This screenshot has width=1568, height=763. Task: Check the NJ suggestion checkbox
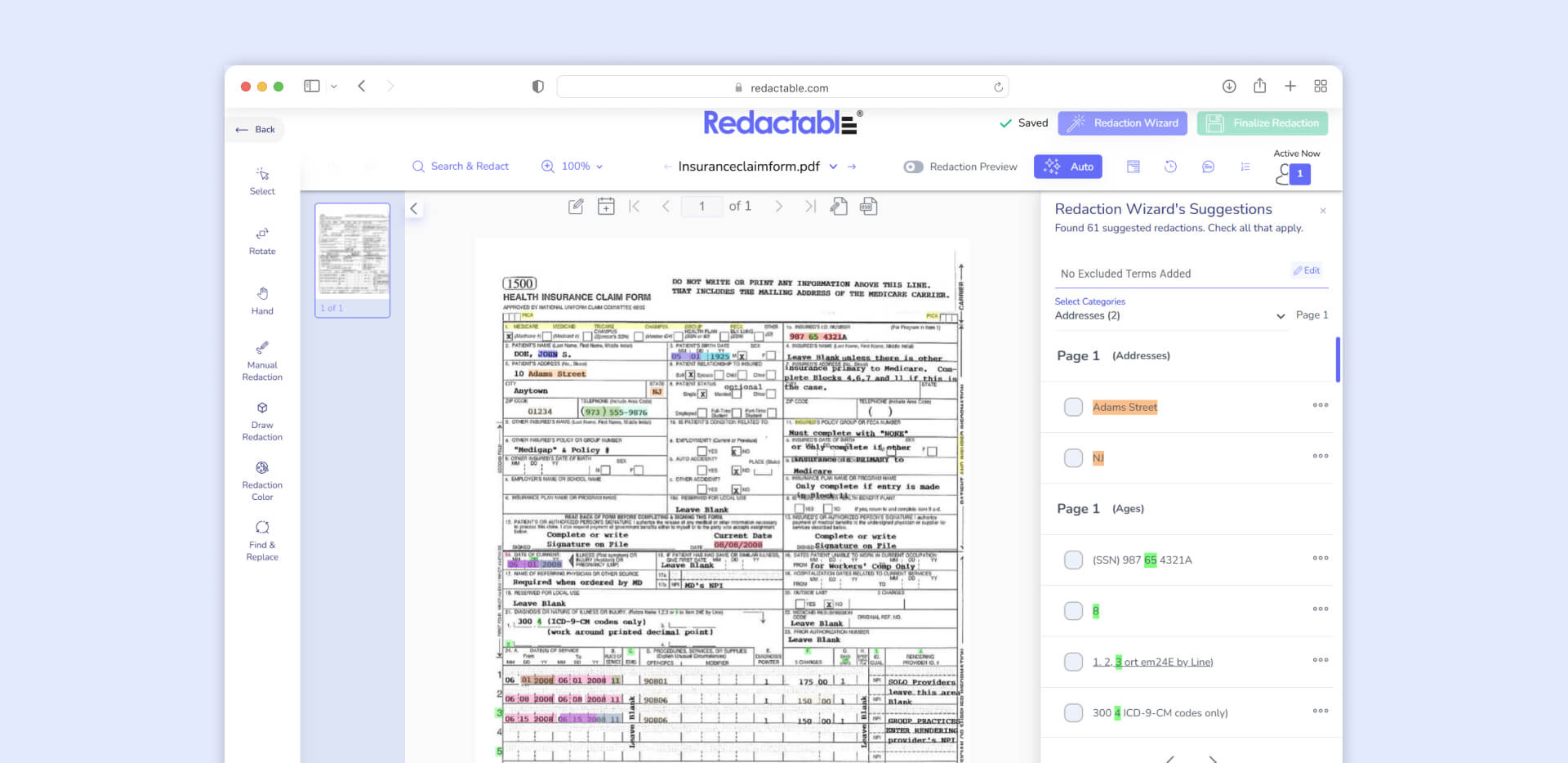coord(1074,457)
